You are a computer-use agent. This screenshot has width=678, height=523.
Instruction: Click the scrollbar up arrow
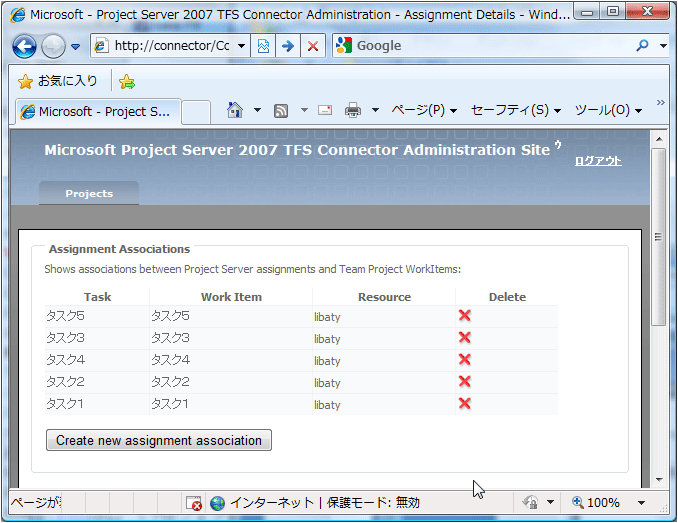[x=659, y=139]
